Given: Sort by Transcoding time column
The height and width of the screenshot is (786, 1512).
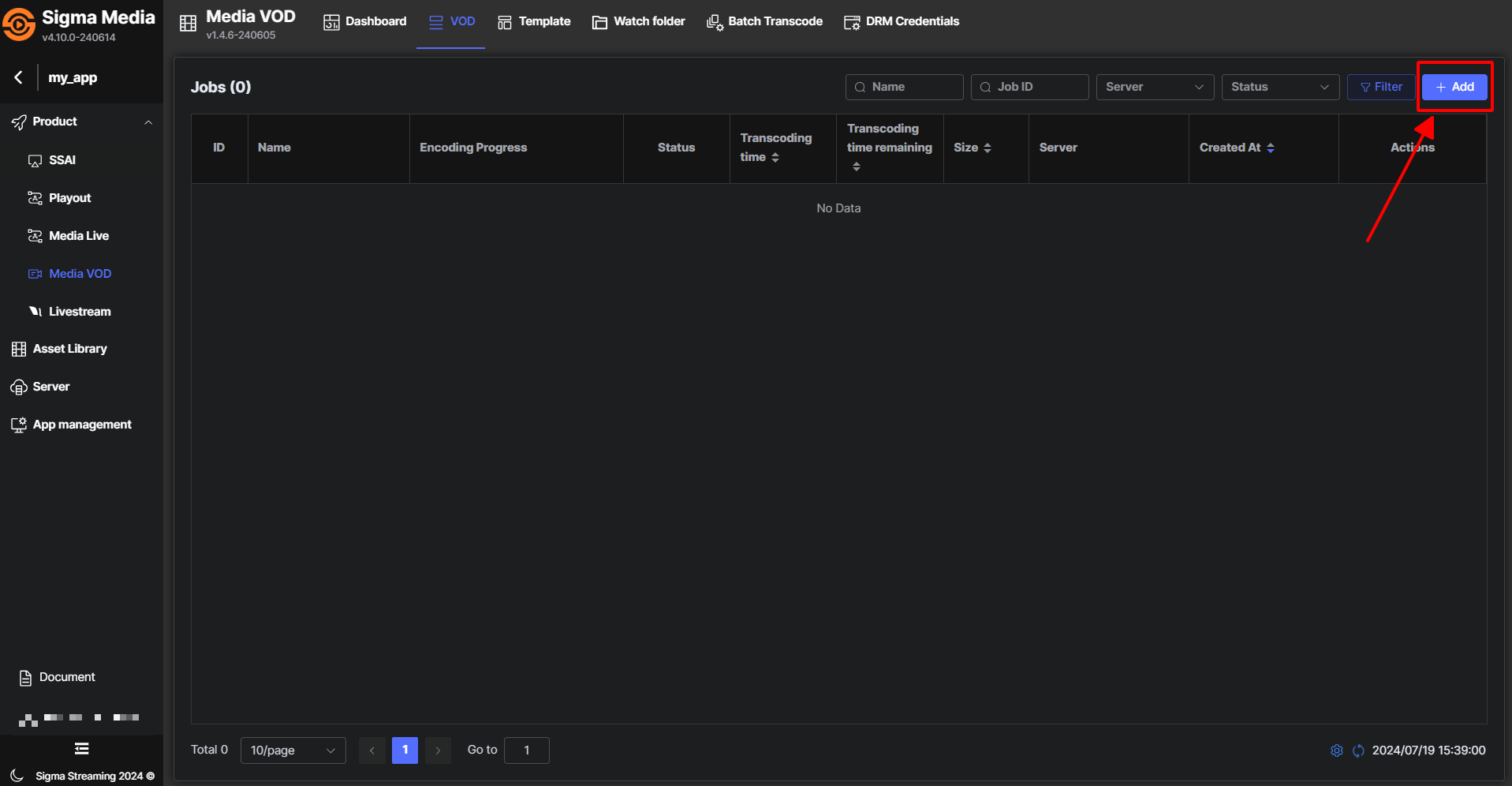Looking at the screenshot, I should pyautogui.click(x=775, y=158).
